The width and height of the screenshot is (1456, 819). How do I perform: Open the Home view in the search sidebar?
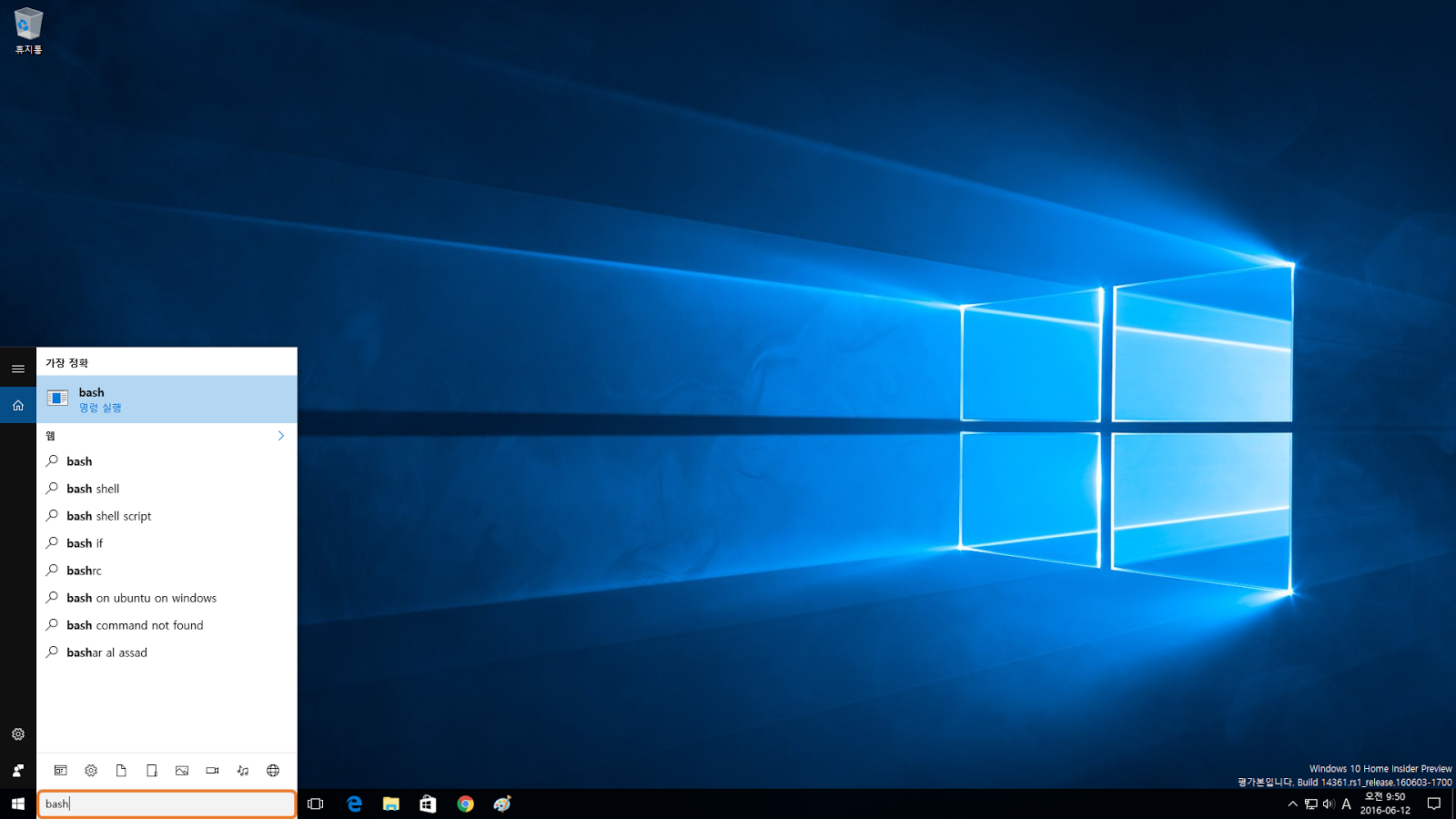coord(17,404)
